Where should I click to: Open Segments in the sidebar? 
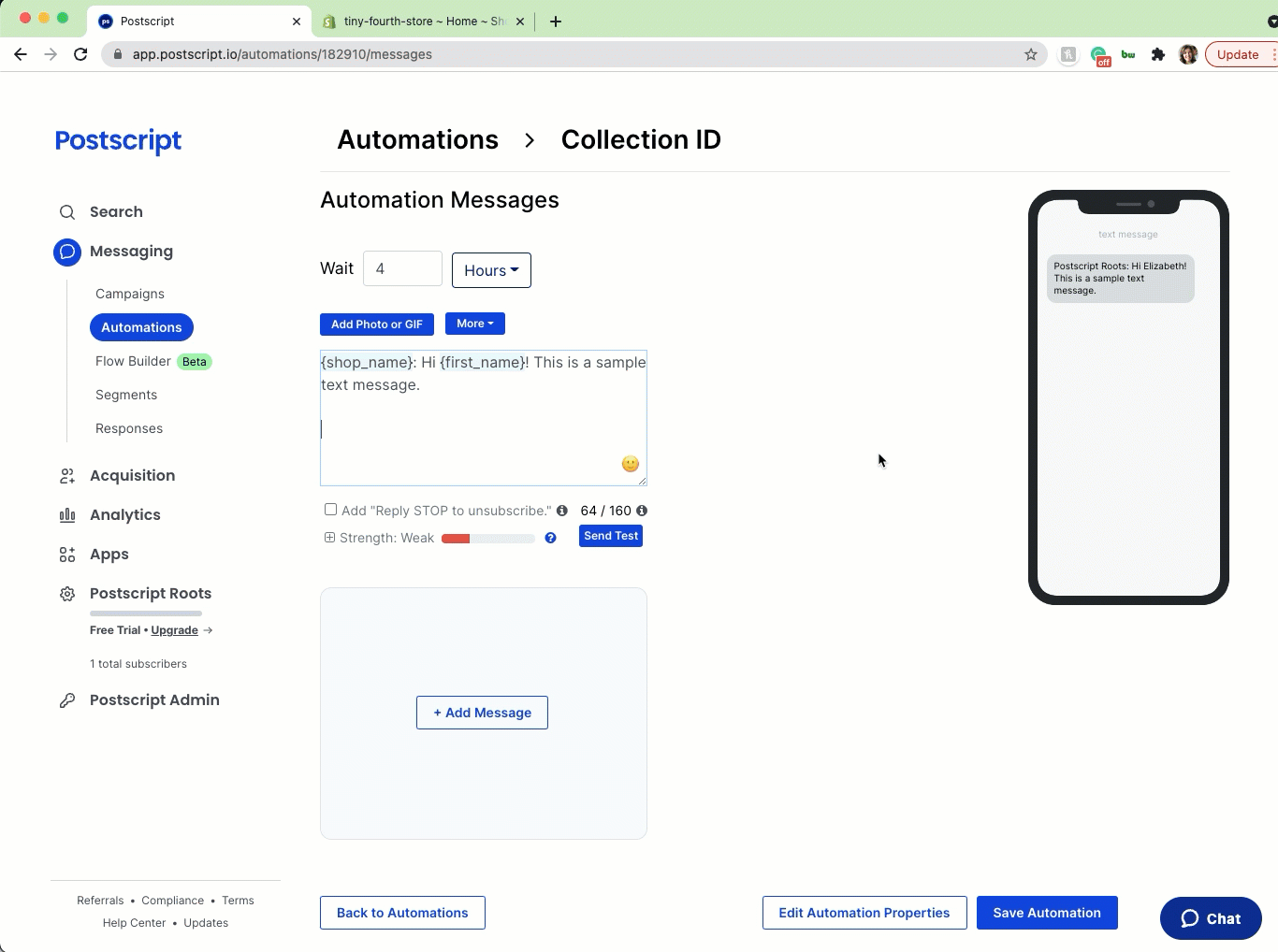pos(126,395)
